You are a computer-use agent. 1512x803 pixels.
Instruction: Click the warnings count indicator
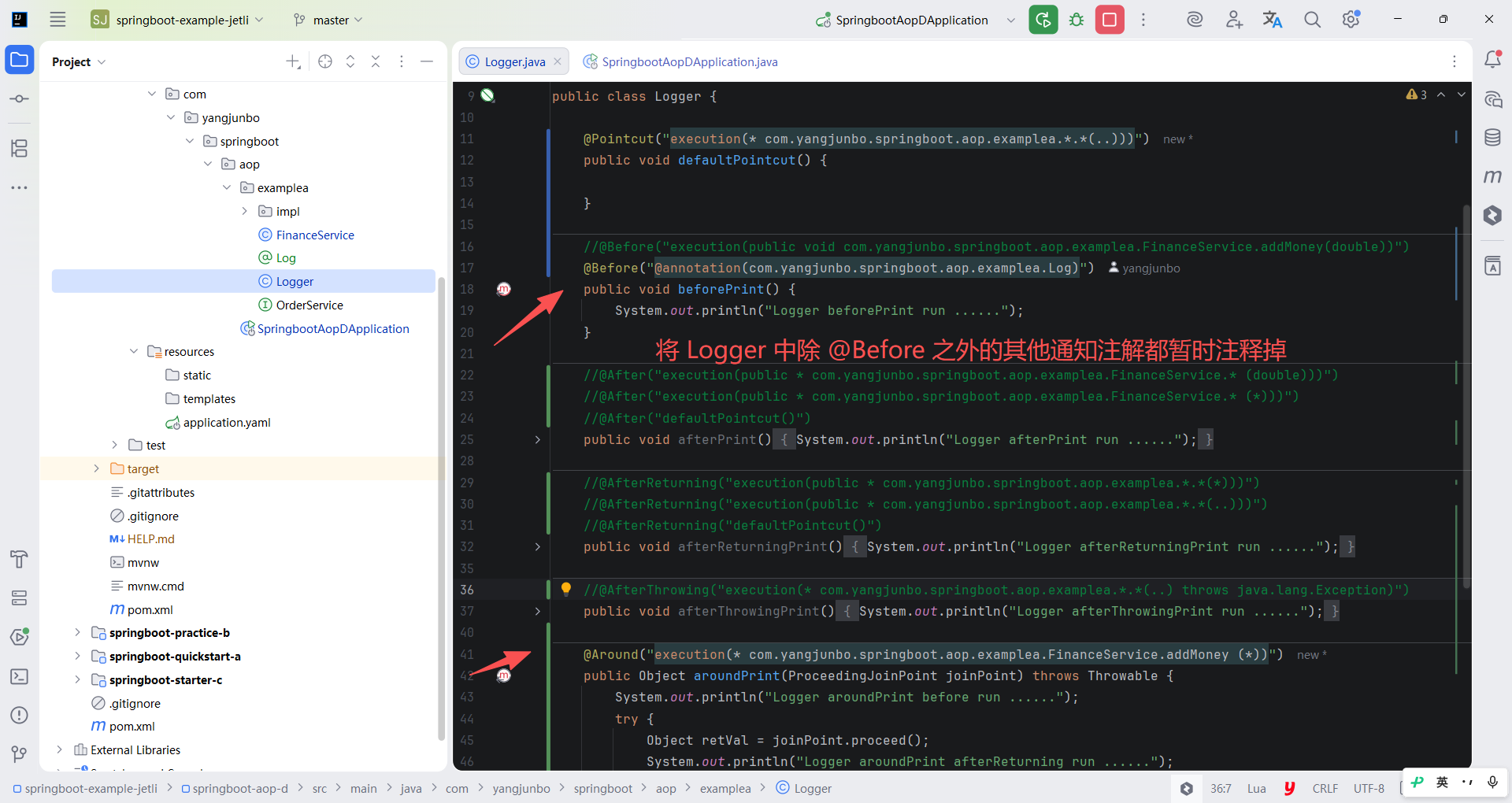click(1417, 94)
